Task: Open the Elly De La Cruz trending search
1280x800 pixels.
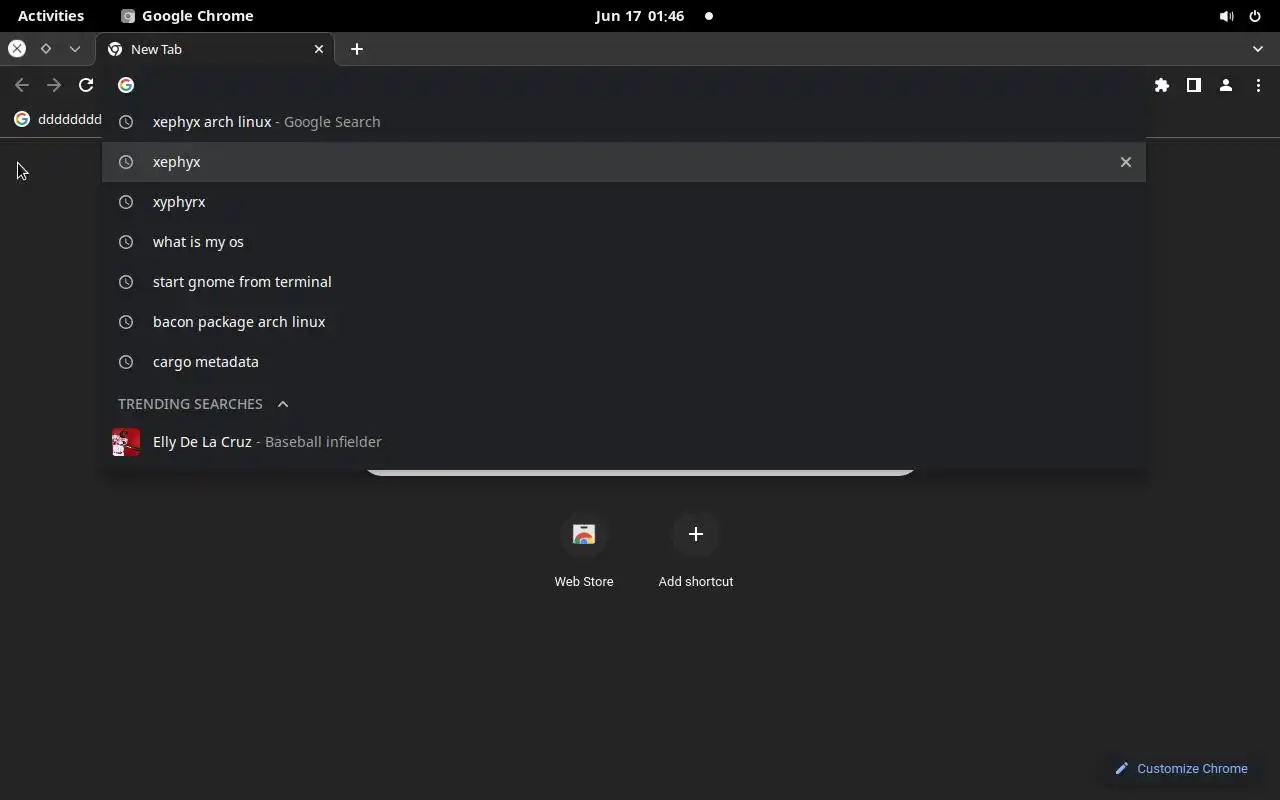Action: pos(624,442)
